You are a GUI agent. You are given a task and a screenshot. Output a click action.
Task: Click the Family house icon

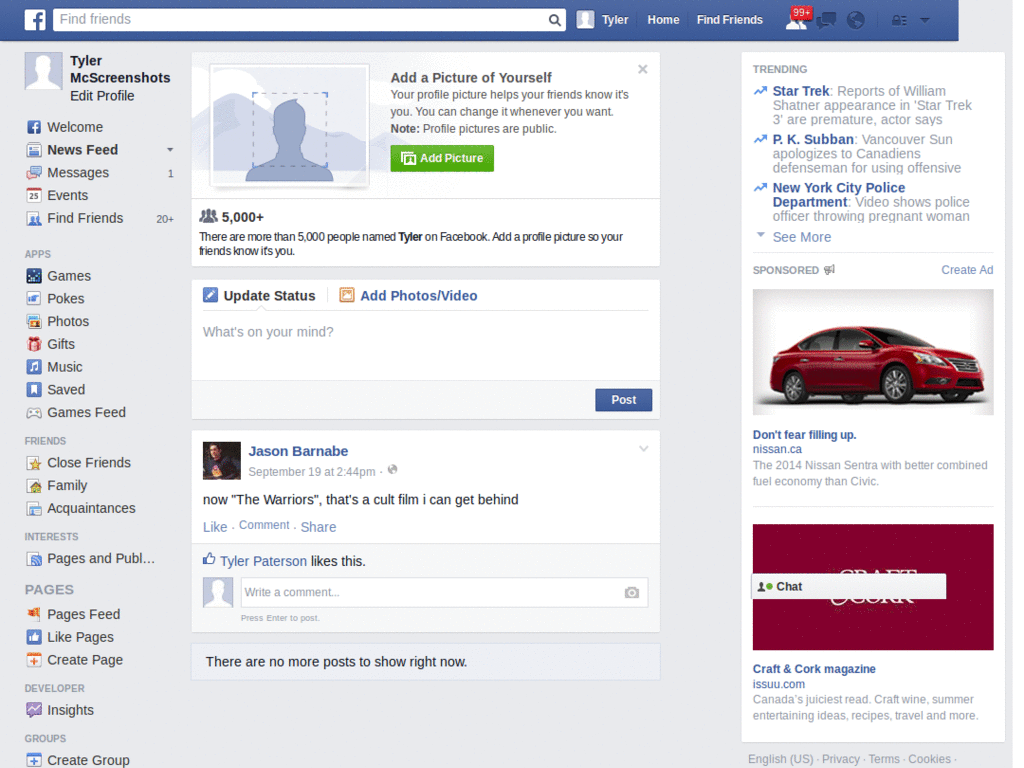click(x=34, y=485)
